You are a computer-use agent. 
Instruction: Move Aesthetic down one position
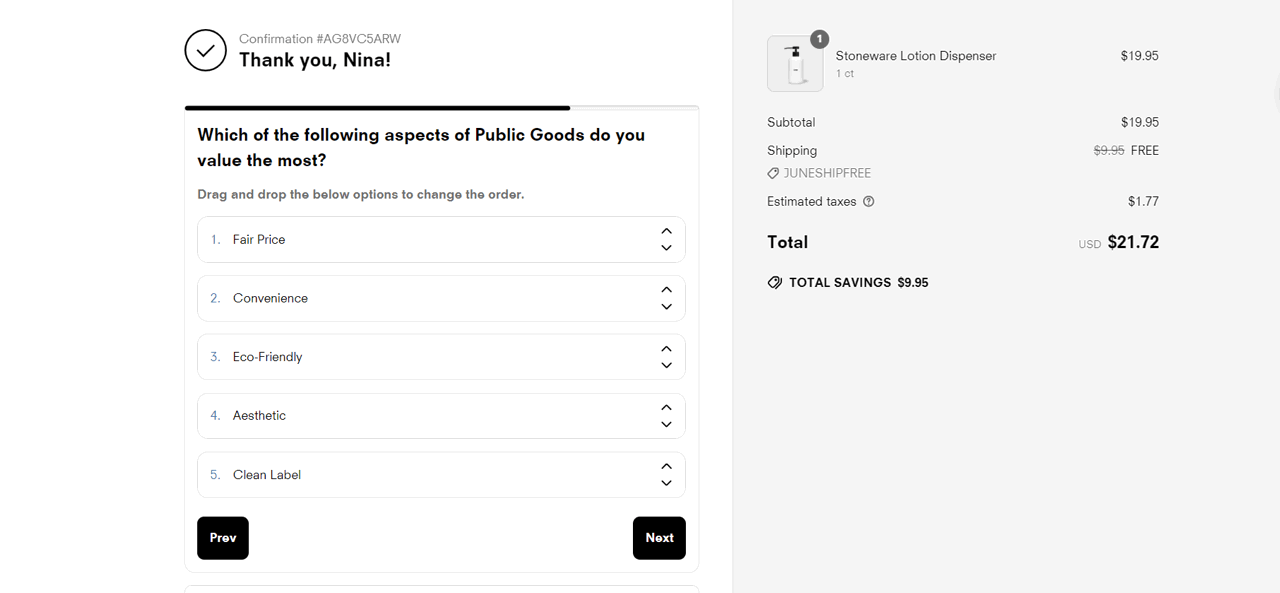(666, 424)
